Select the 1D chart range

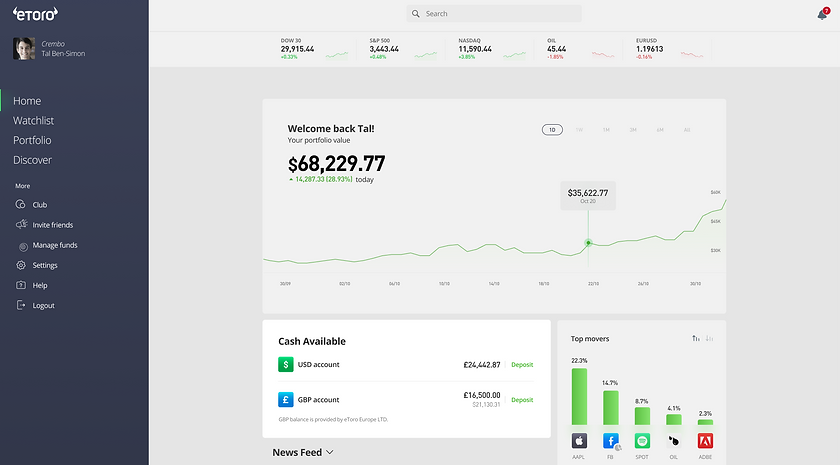[552, 130]
